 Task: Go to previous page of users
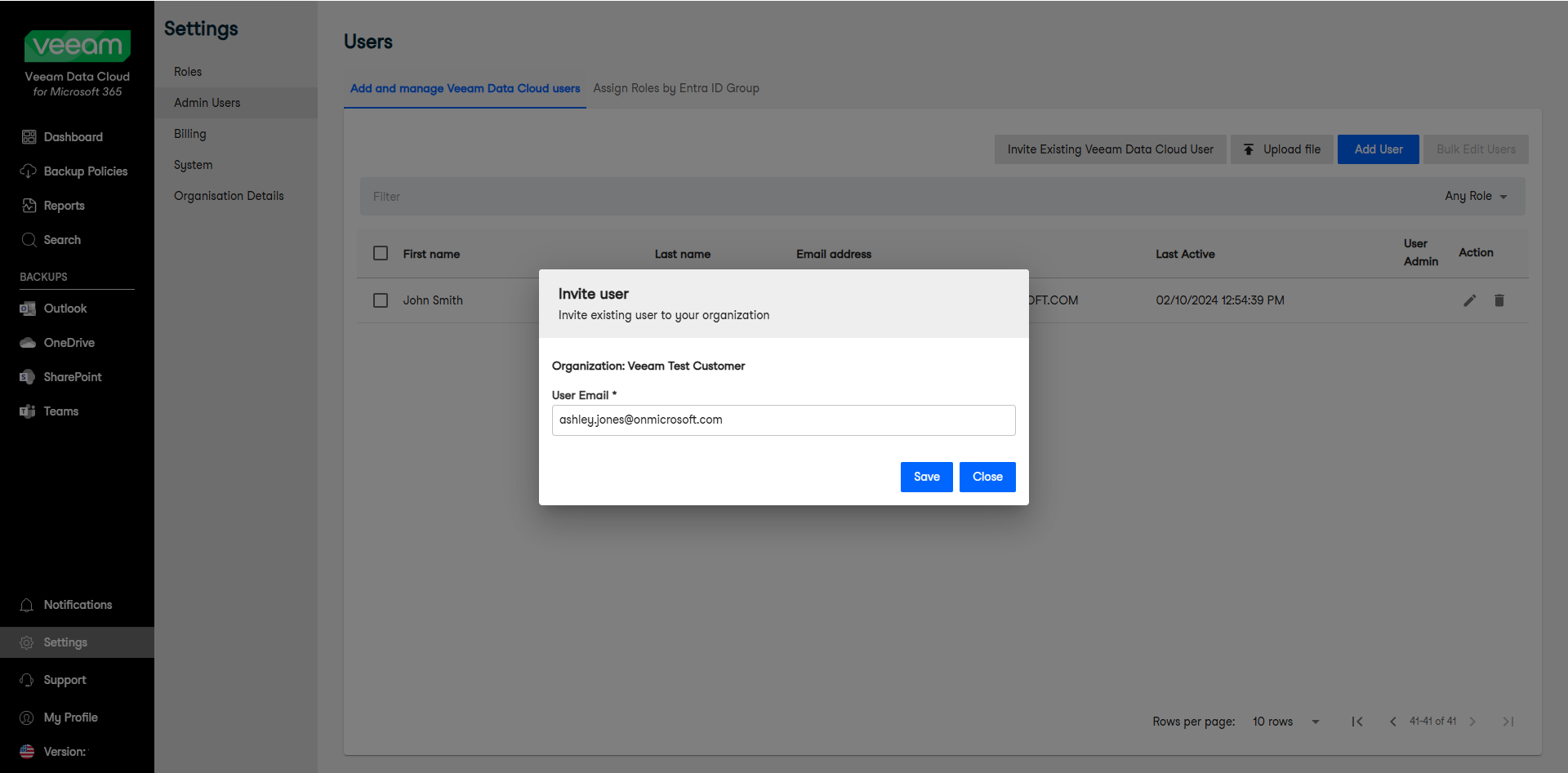point(1393,722)
